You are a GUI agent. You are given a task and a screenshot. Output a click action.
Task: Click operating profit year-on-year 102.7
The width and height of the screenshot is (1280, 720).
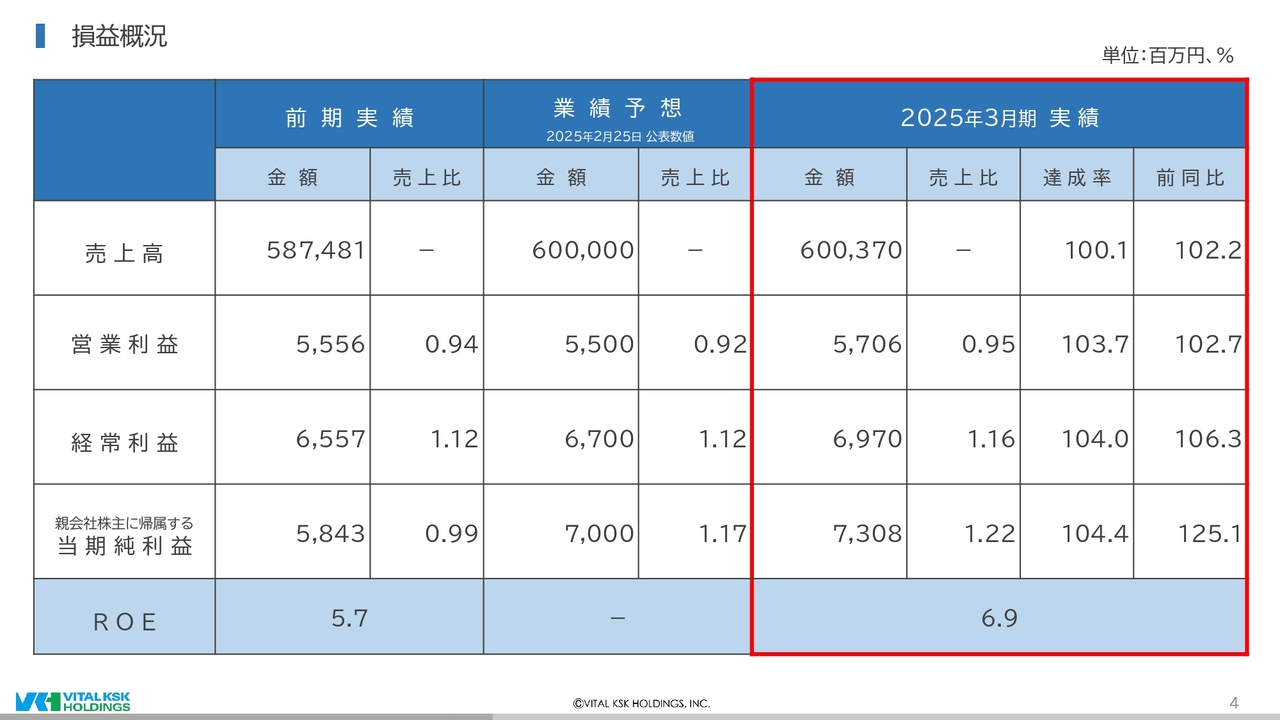click(1209, 345)
